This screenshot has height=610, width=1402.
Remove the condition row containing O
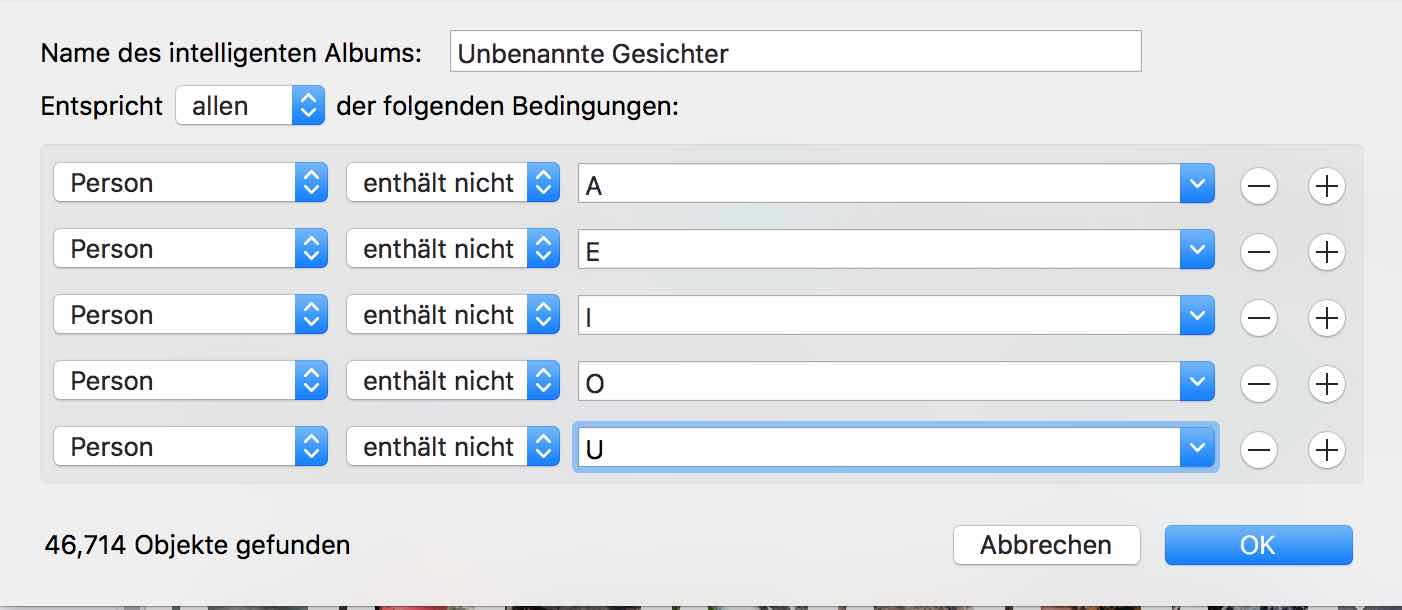[x=1258, y=384]
